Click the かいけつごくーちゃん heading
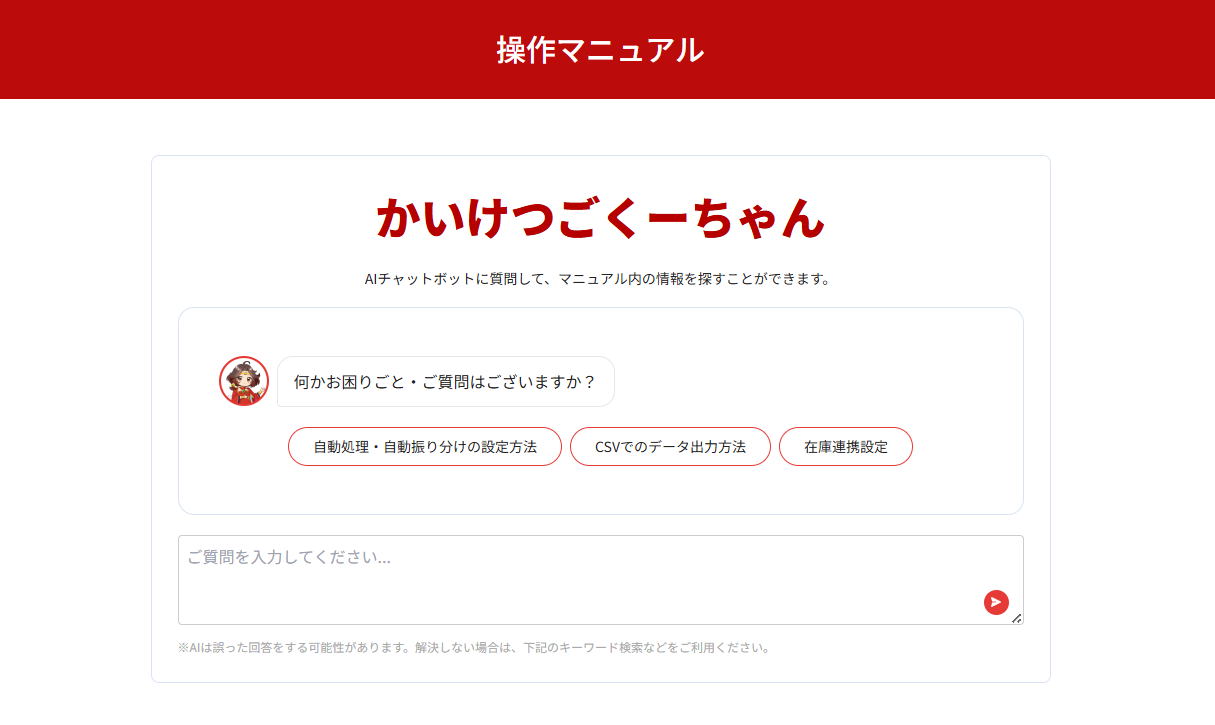 601,217
